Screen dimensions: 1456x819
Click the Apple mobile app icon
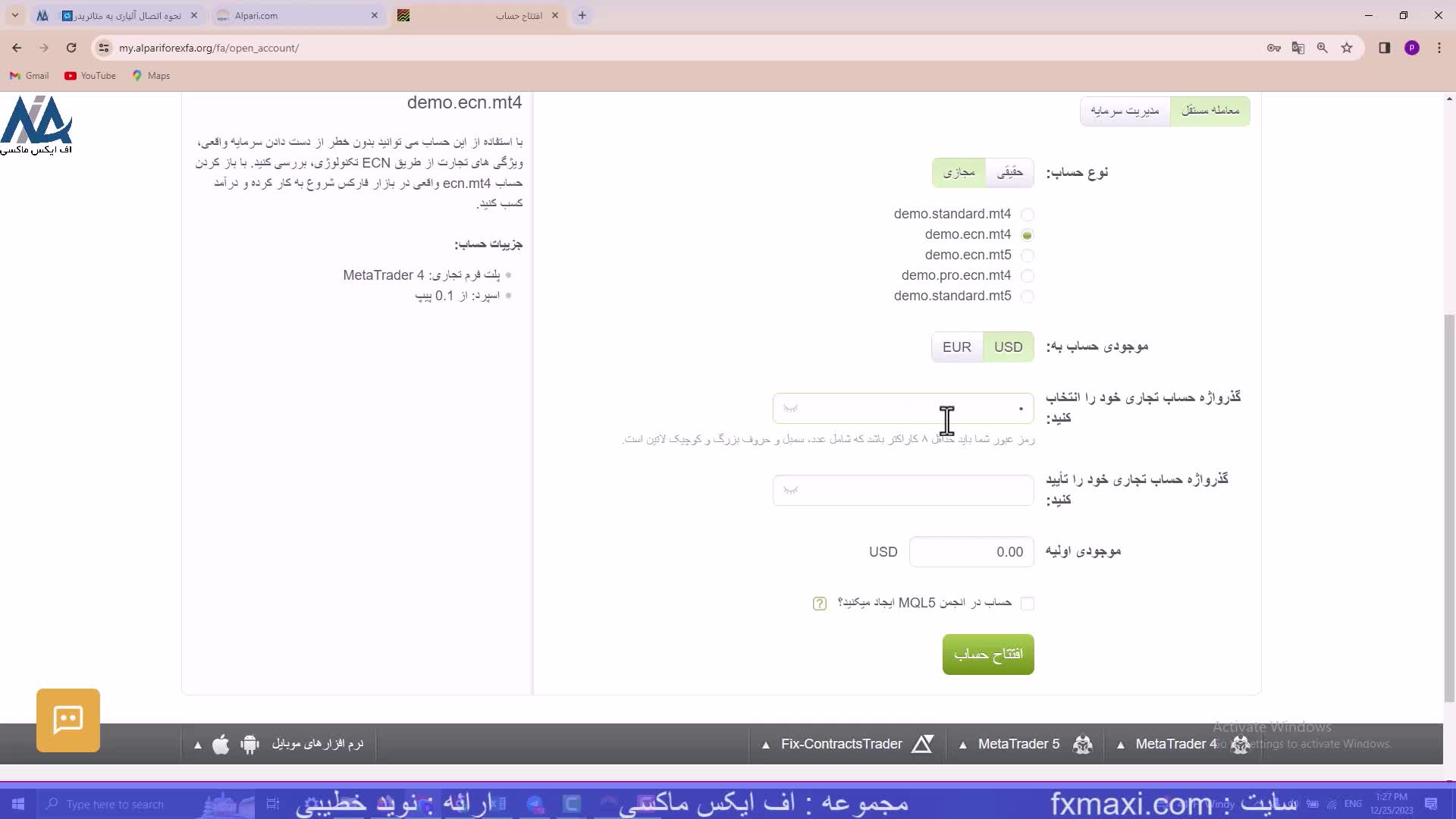221,745
